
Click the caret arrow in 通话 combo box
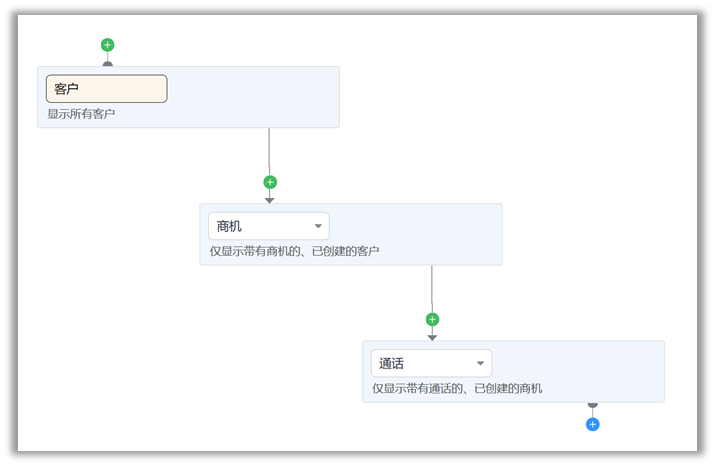tap(480, 363)
